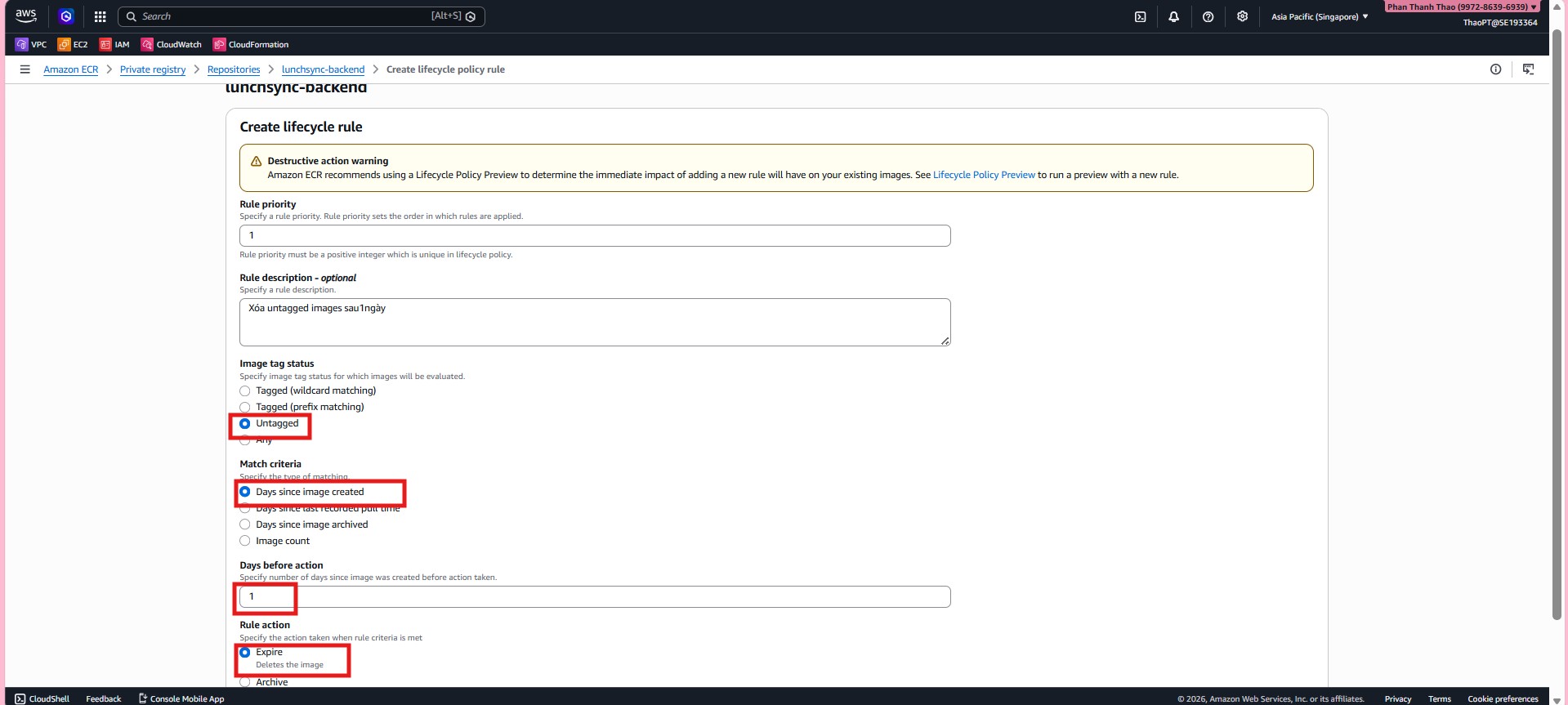Screen dimensions: 1568x705
Task: Open CloudShell from the top bar icon
Action: click(x=1140, y=16)
